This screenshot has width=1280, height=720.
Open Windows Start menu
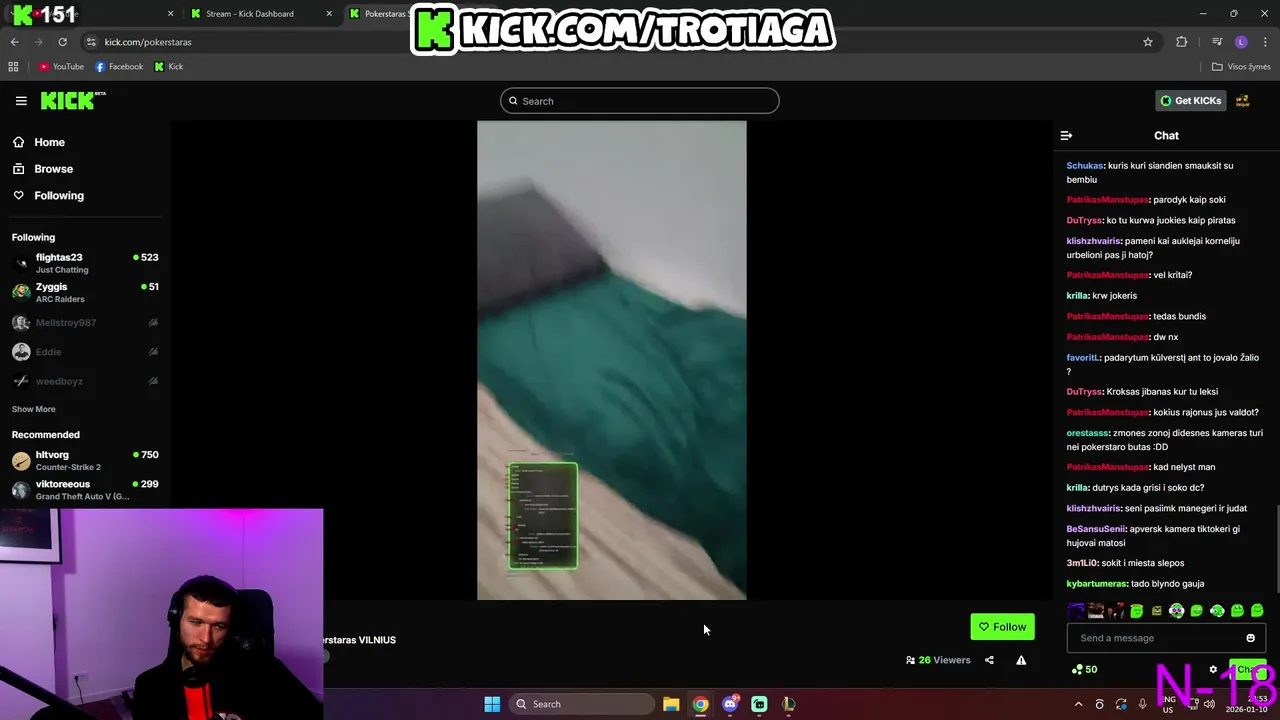pos(492,704)
